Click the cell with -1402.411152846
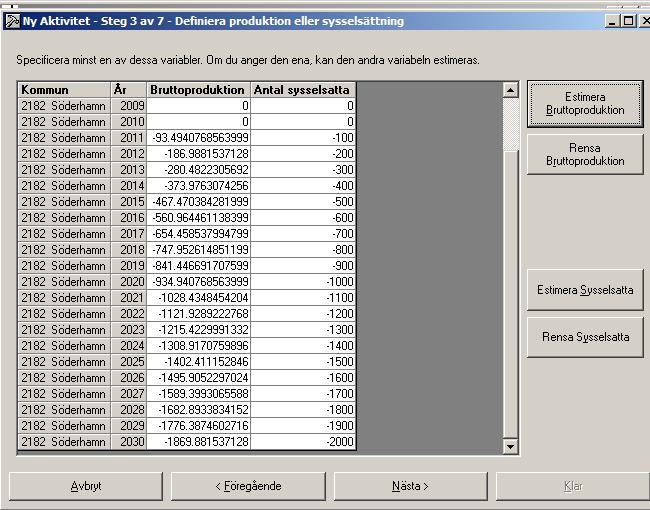Viewport: 650px width, 510px height. [x=199, y=362]
